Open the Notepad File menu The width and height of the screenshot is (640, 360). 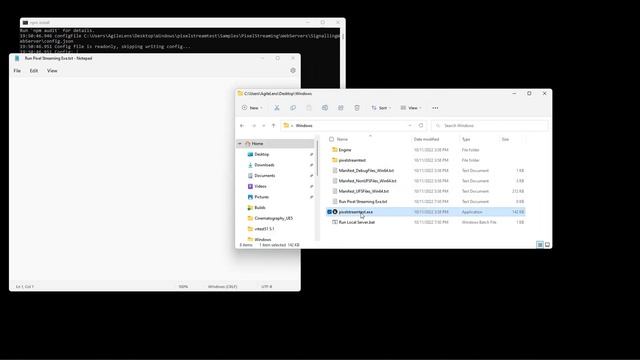[x=17, y=71]
